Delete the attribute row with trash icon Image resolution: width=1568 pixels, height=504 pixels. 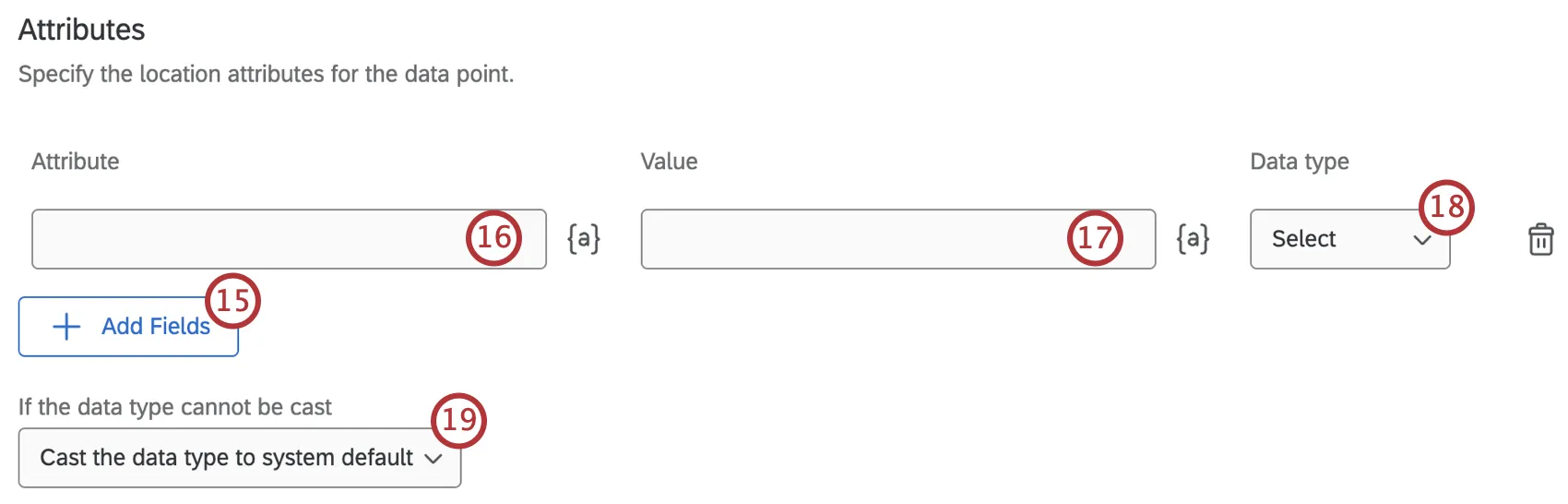[1540, 239]
